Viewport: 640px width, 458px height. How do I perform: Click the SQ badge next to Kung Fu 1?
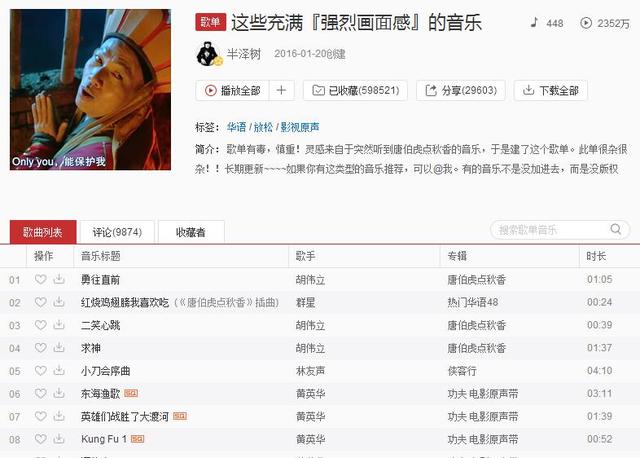[138, 439]
